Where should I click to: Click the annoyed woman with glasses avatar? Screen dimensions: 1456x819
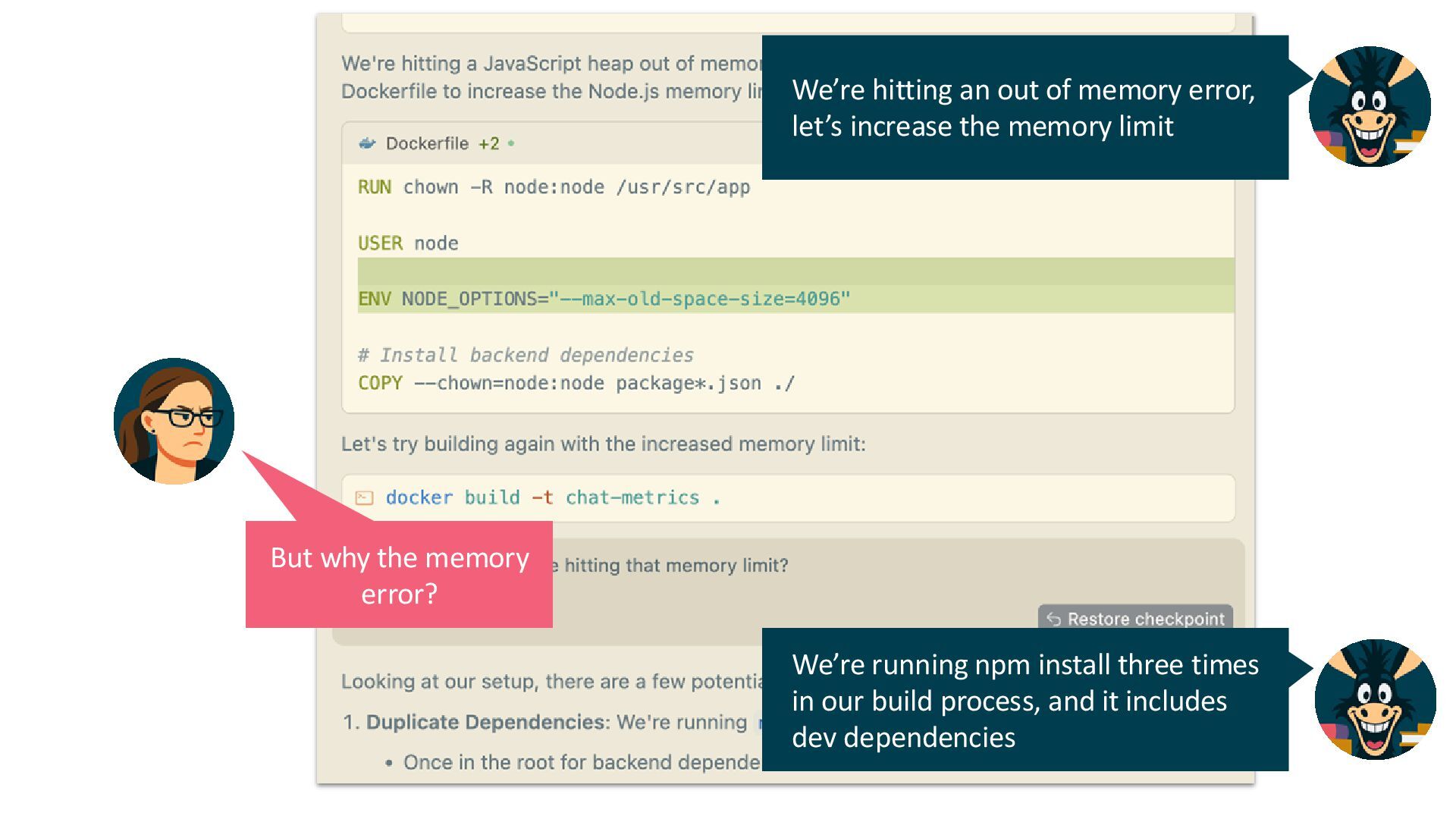[x=174, y=421]
